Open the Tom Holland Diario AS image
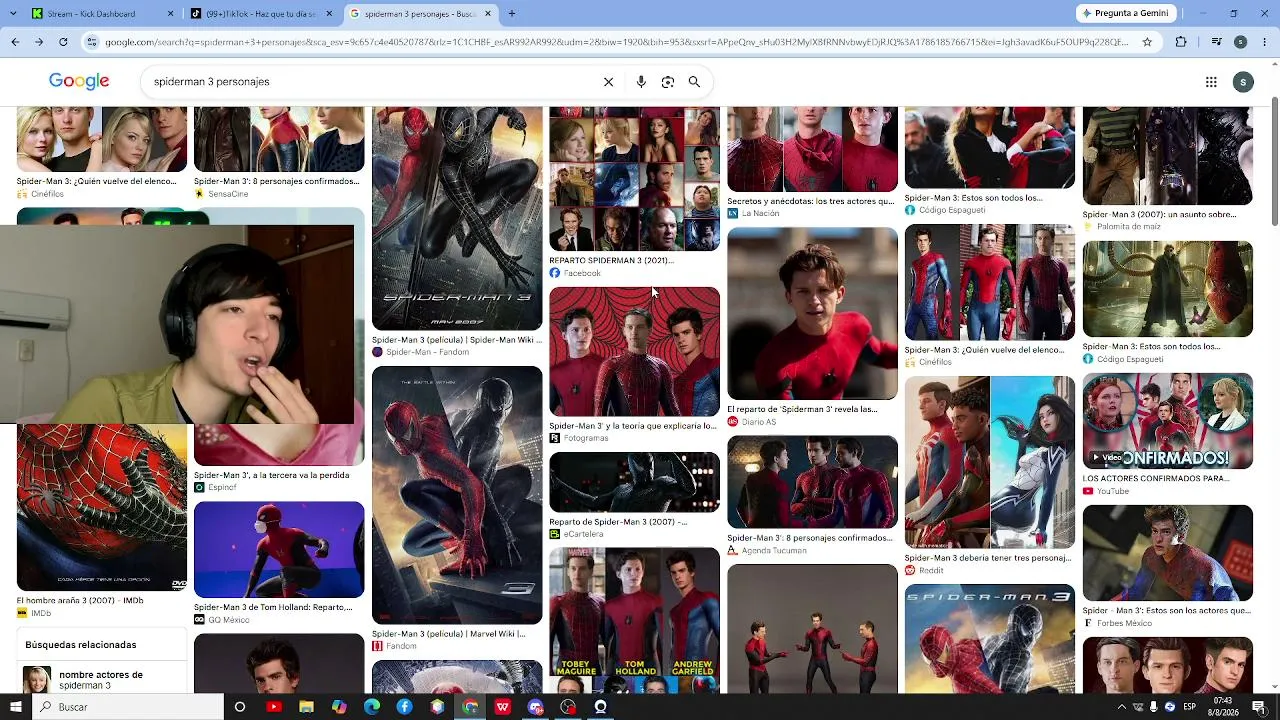 pos(812,313)
